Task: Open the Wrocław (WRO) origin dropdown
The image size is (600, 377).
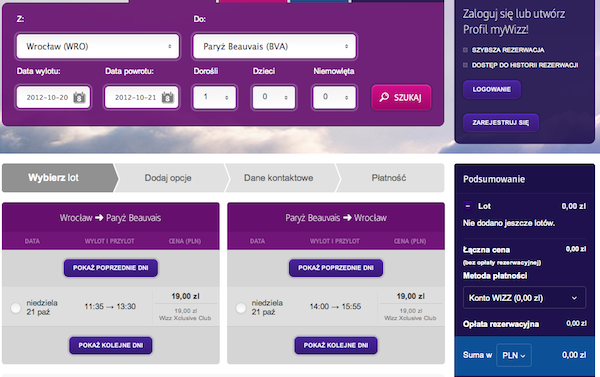Action: coord(98,46)
